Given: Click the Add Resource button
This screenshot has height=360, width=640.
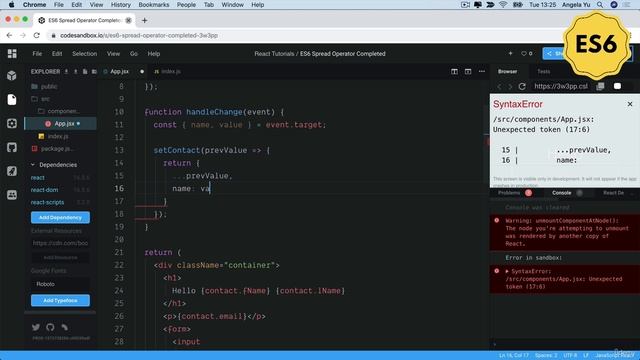Looking at the screenshot, I should pyautogui.click(x=60, y=258).
